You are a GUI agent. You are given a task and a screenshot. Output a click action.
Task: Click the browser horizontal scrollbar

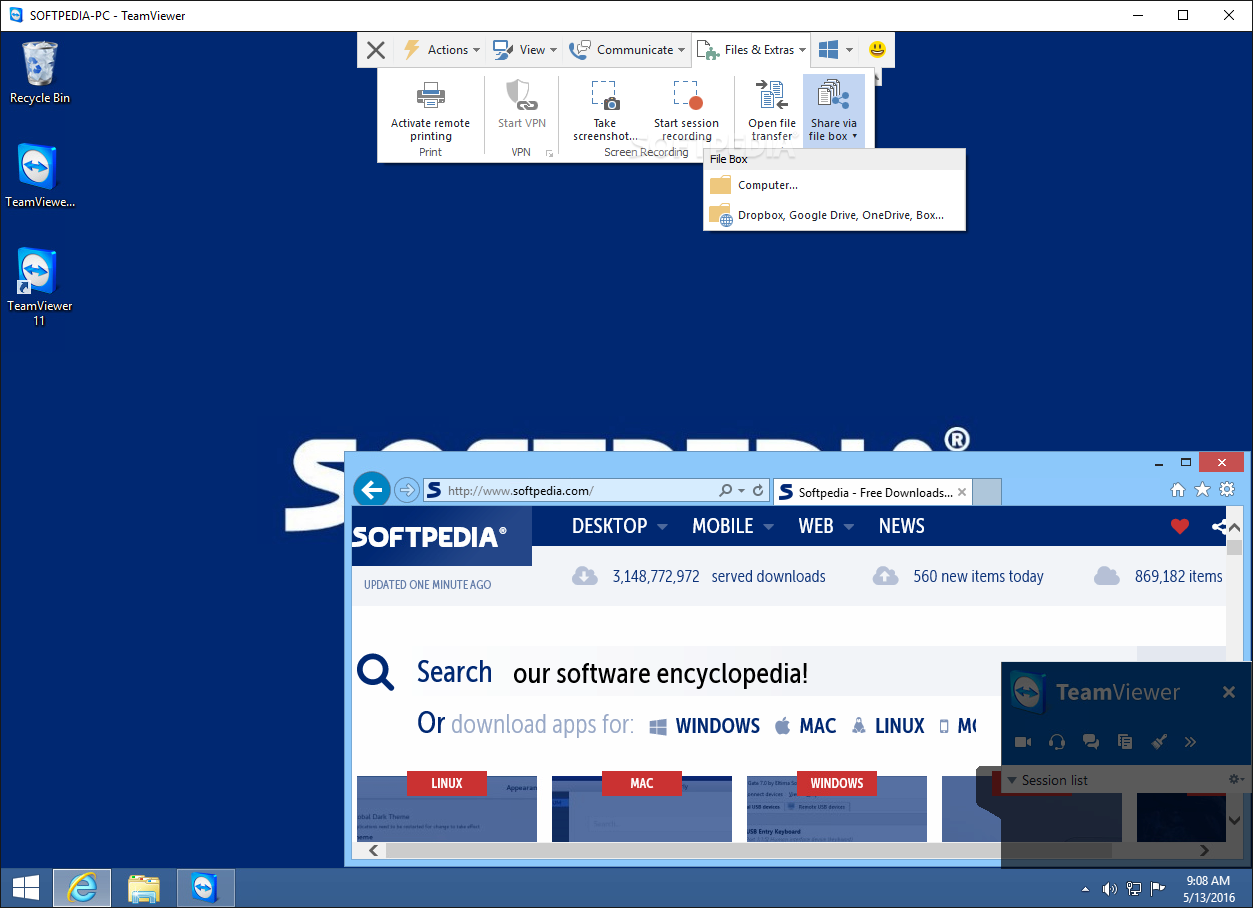(x=748, y=850)
